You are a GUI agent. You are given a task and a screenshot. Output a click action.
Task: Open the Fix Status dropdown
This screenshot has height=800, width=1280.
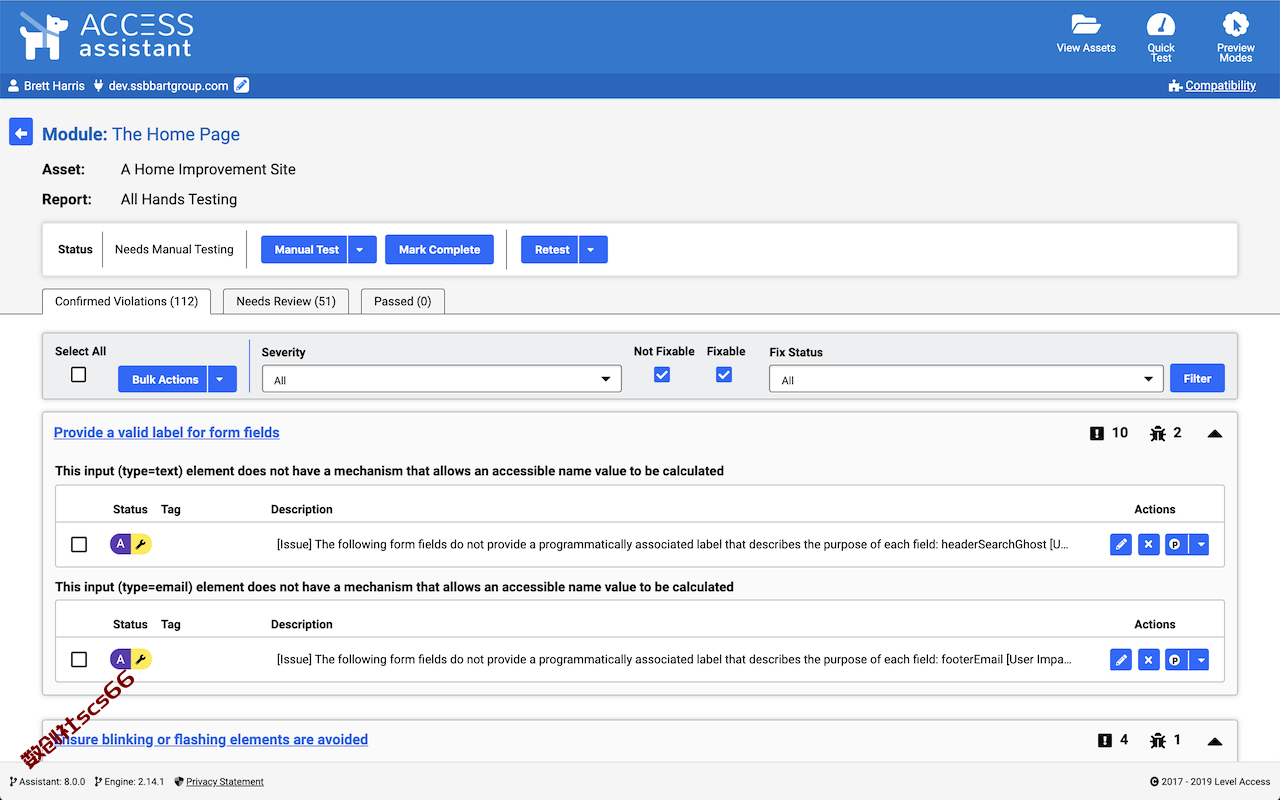pyautogui.click(x=966, y=379)
